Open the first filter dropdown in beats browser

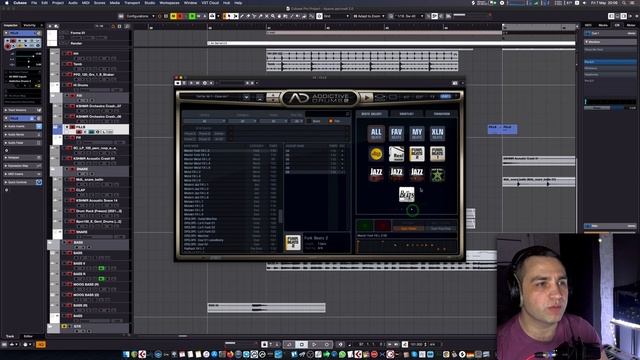pos(204,121)
